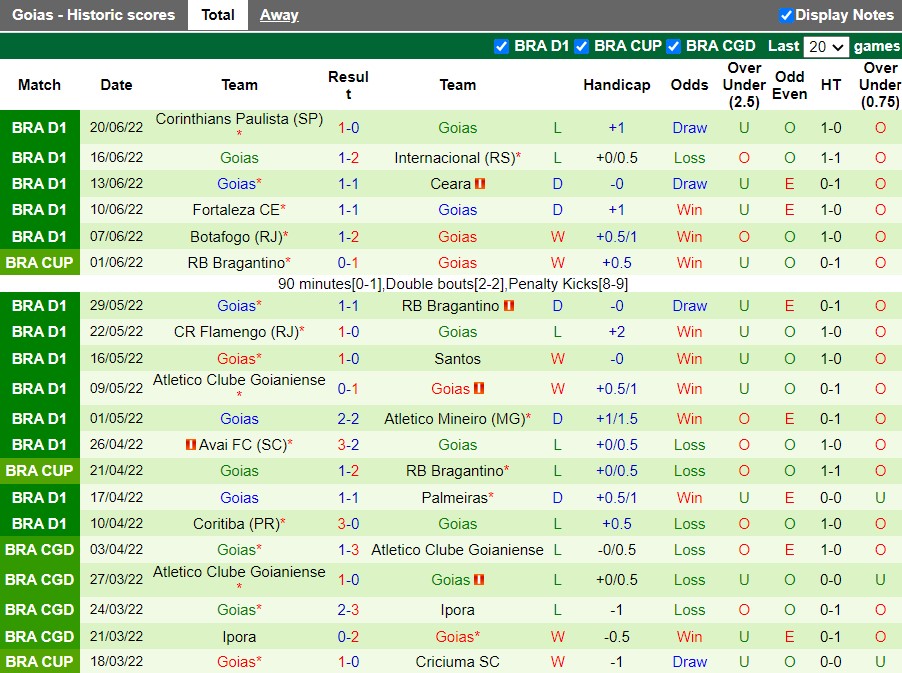Click the BRA CUP label on 18/03/22
Screen dimensions: 902x673
40,662
